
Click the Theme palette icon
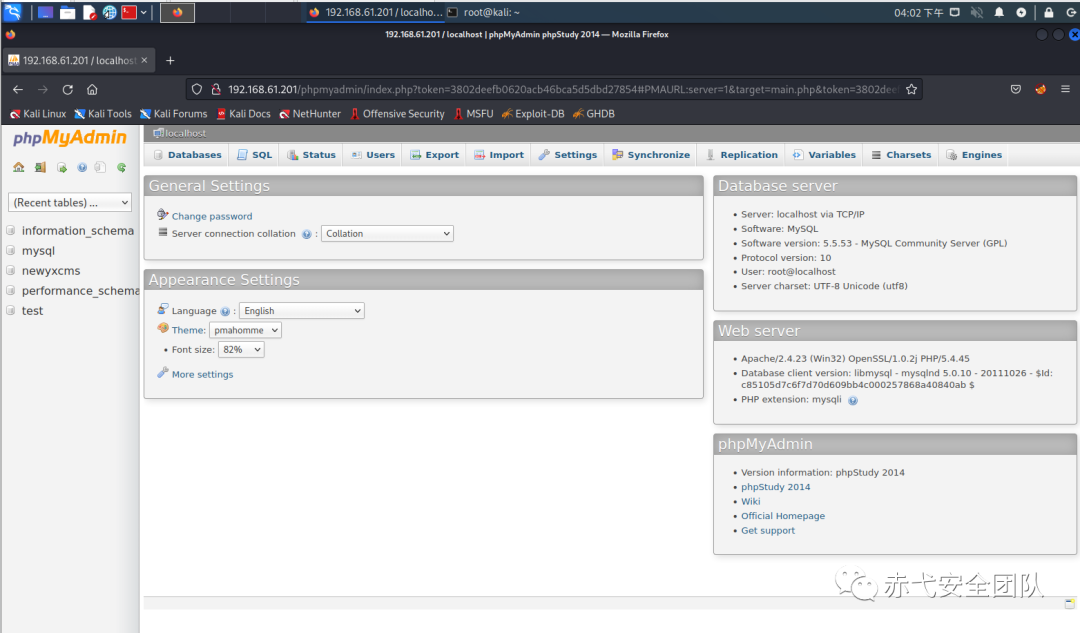click(163, 329)
